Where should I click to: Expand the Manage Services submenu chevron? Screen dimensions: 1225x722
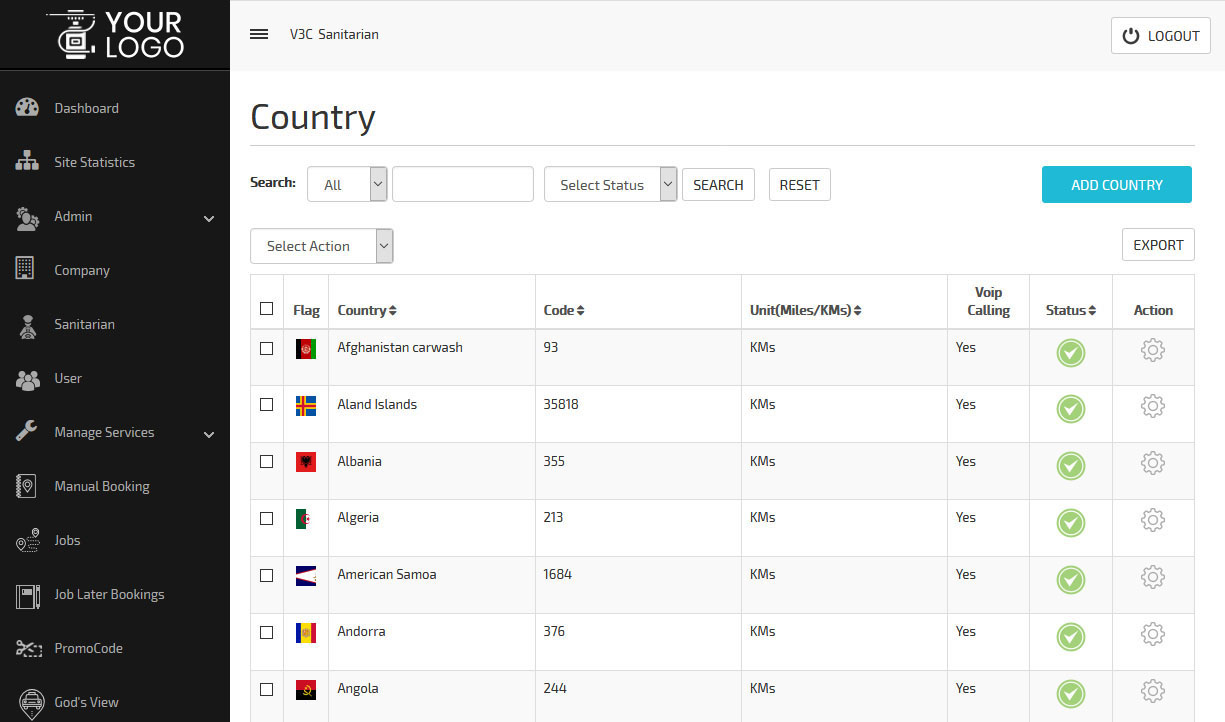[x=209, y=434]
